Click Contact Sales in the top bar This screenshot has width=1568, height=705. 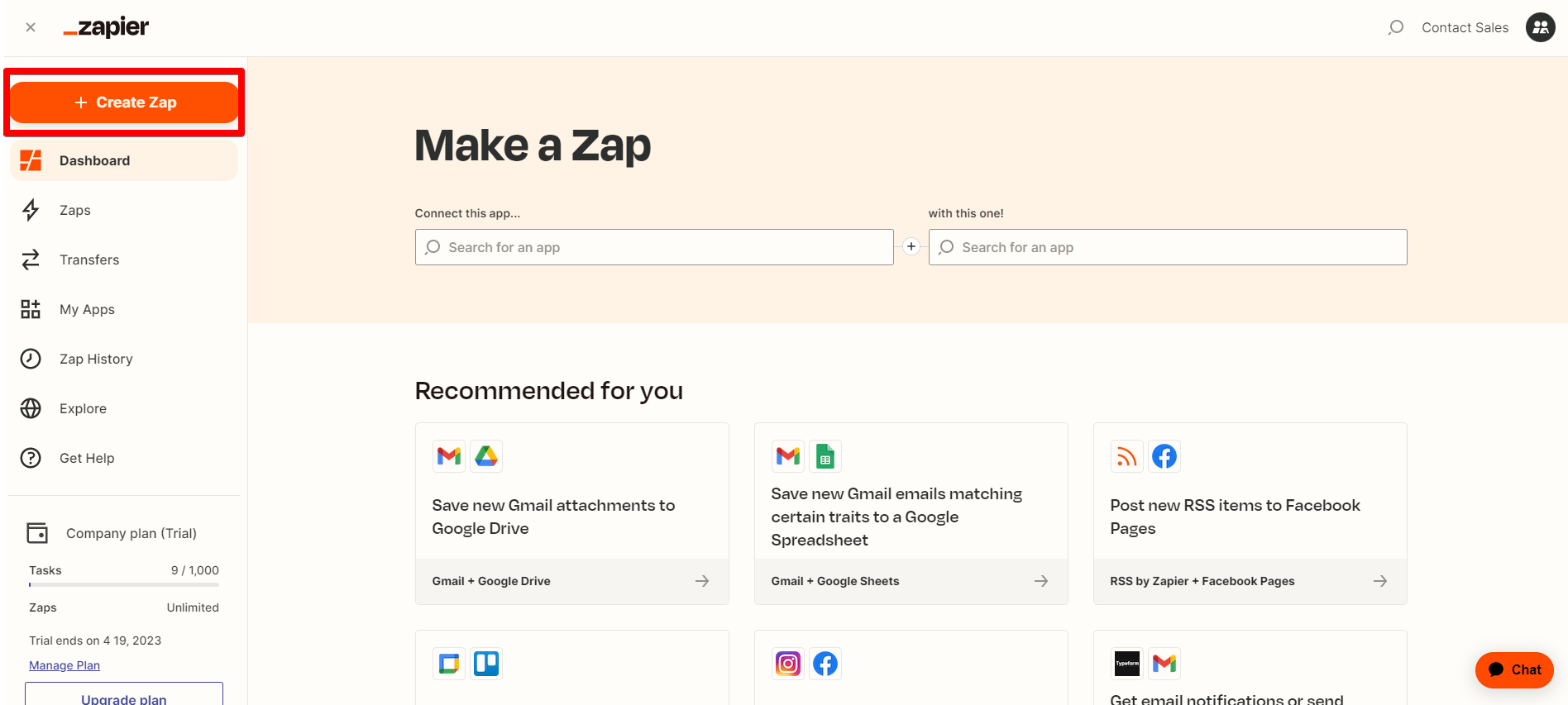point(1465,26)
